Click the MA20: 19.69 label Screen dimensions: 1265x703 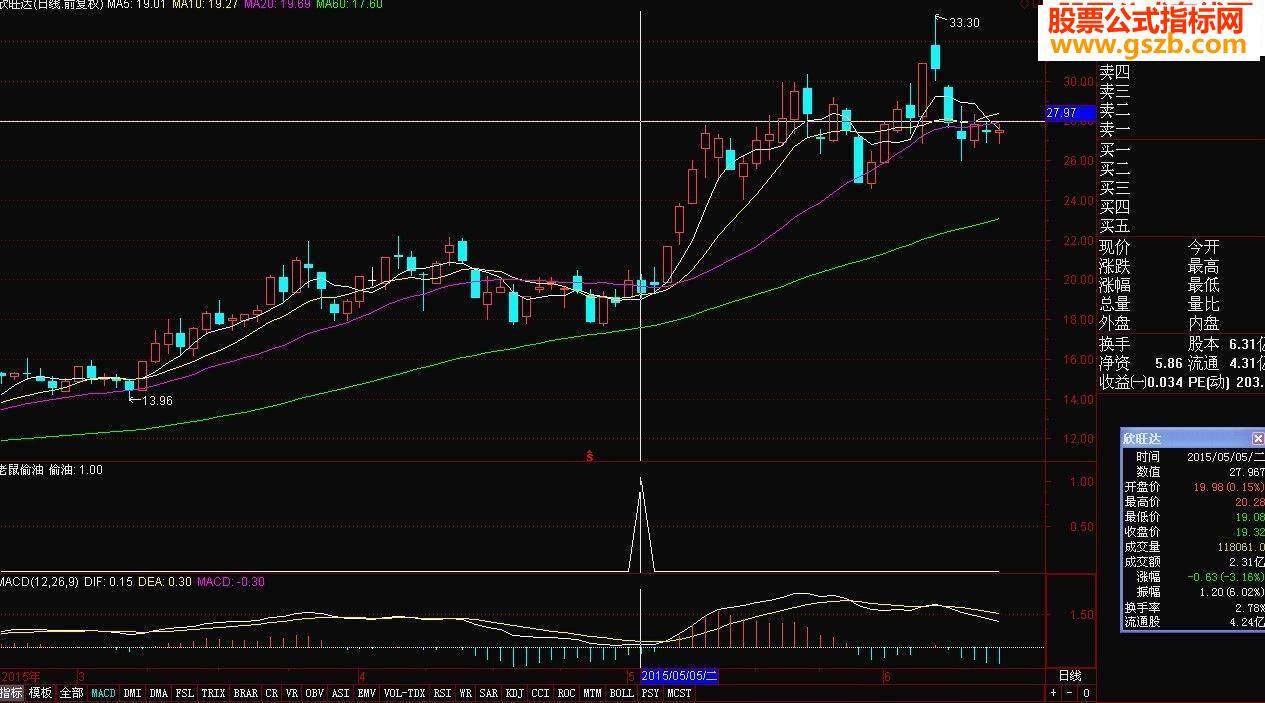[276, 5]
